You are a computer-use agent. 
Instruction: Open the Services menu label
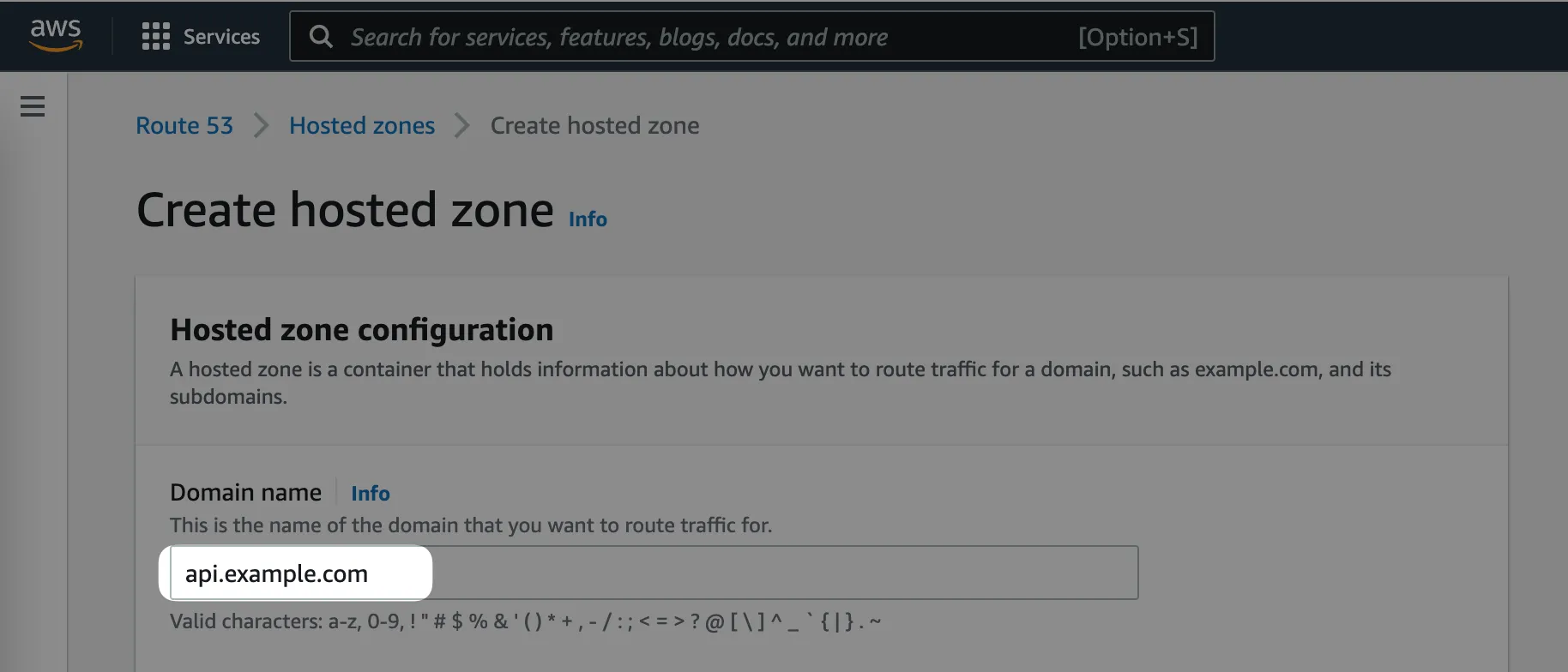click(221, 37)
